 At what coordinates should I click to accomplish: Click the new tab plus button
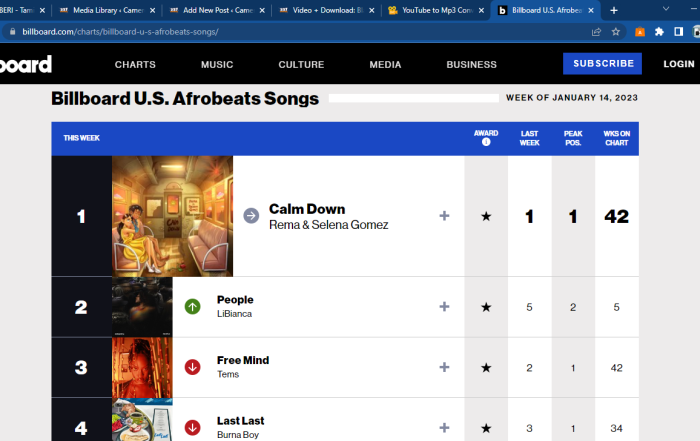(614, 10)
